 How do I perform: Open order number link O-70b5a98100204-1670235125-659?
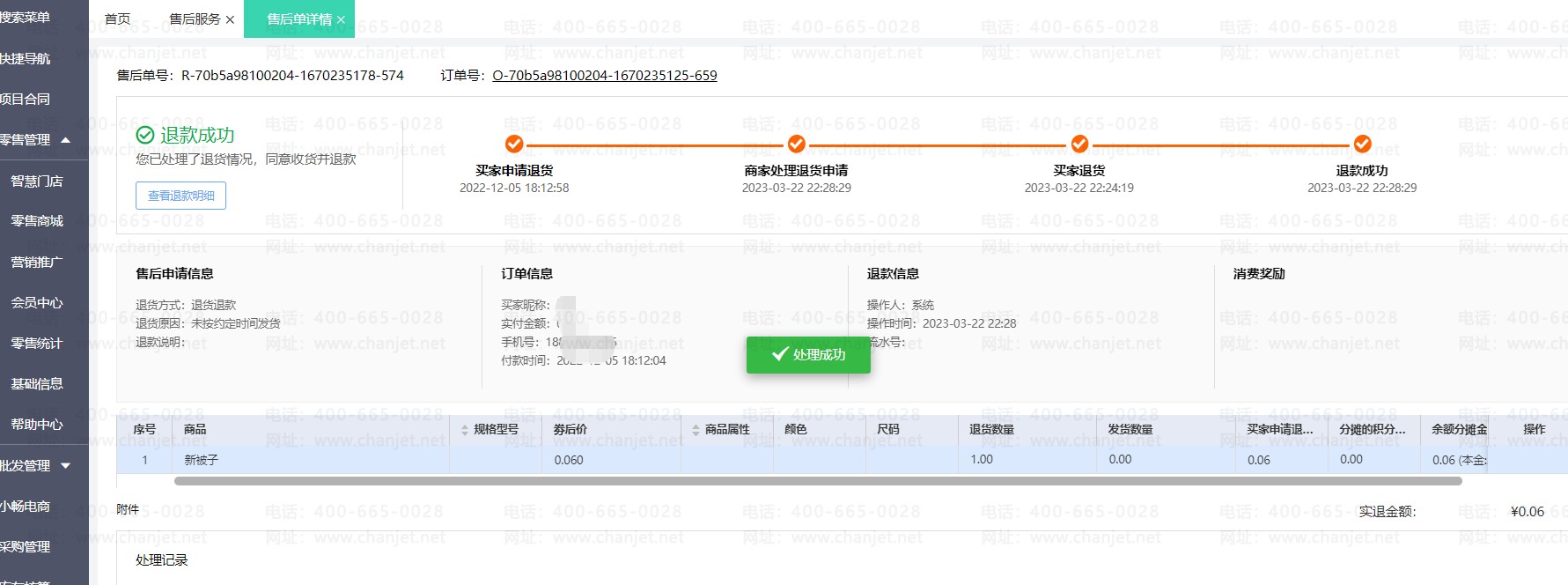[605, 76]
